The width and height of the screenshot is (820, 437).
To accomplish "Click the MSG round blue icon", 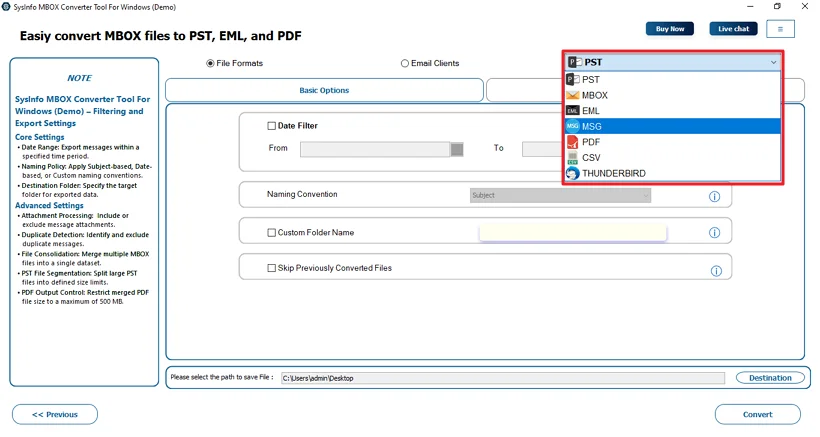I will point(573,126).
